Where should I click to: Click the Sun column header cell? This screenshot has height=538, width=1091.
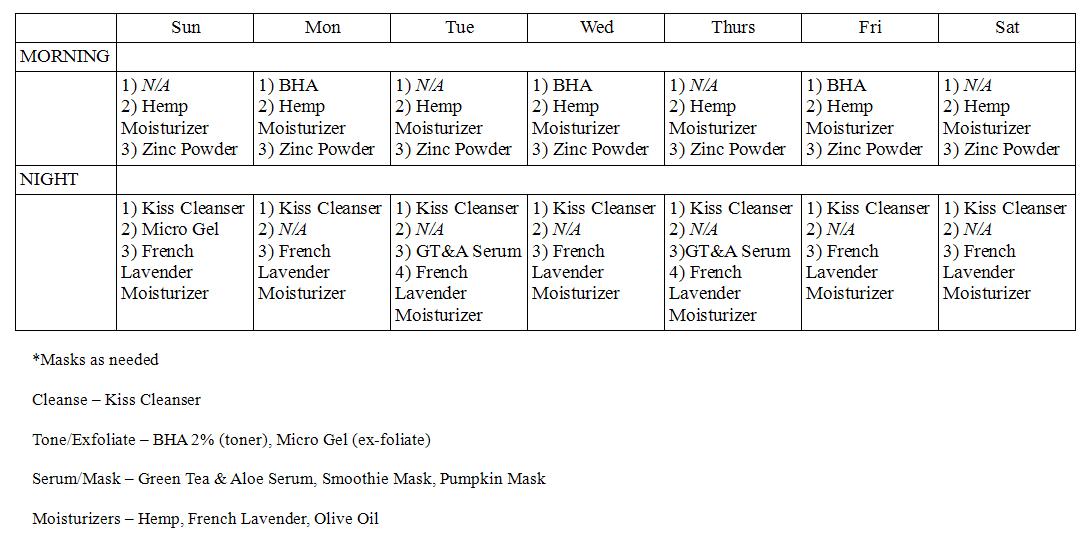pyautogui.click(x=185, y=27)
